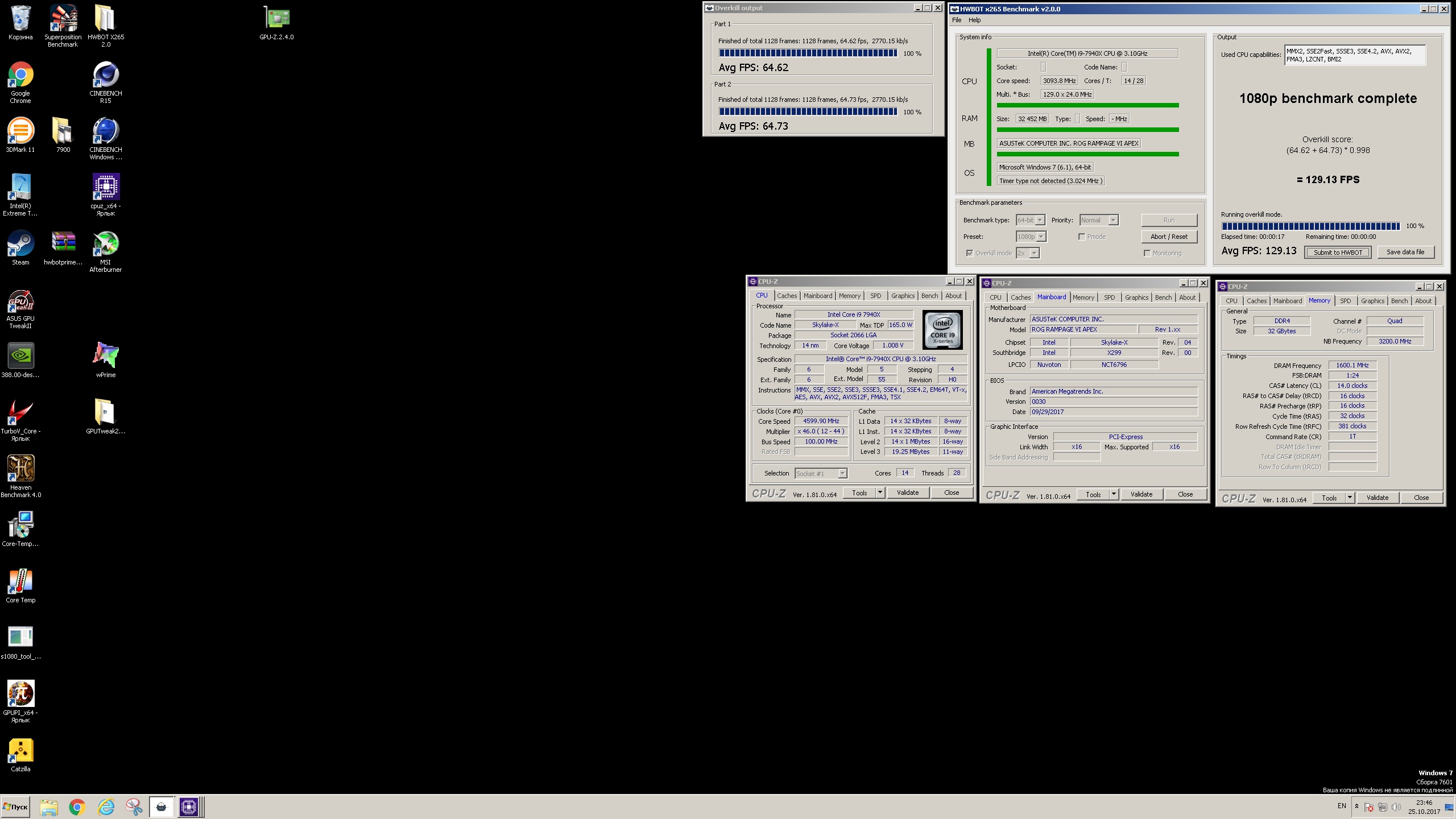Screen dimensions: 1456x819
Task: Open the Core-Temp installer desktop icon
Action: [x=20, y=529]
